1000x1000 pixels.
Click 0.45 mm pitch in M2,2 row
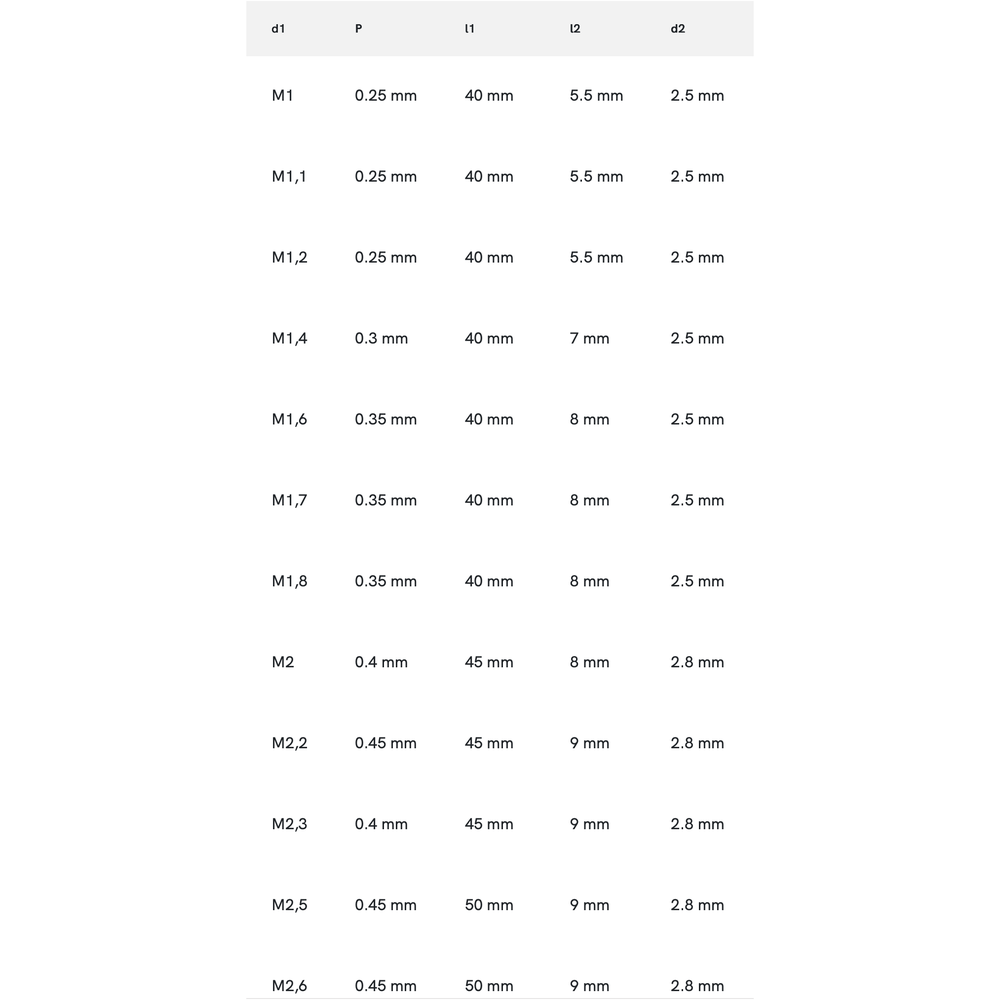click(x=385, y=744)
